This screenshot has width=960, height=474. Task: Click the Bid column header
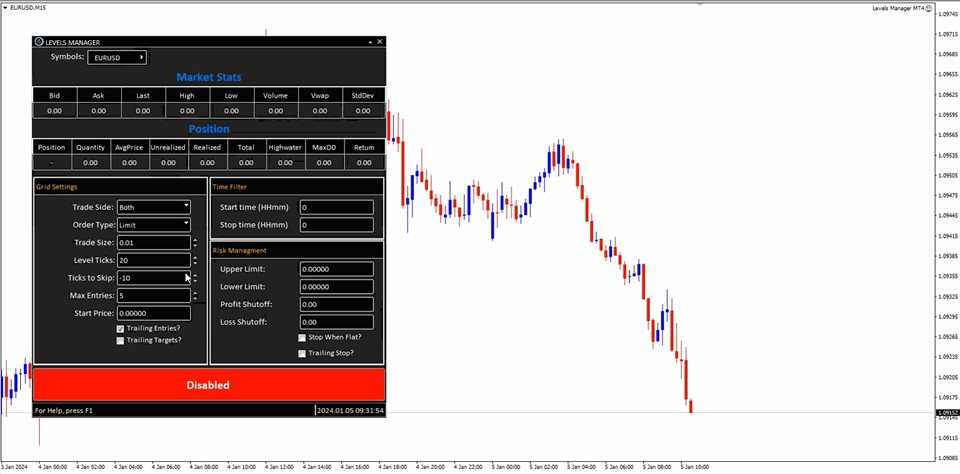[54, 96]
